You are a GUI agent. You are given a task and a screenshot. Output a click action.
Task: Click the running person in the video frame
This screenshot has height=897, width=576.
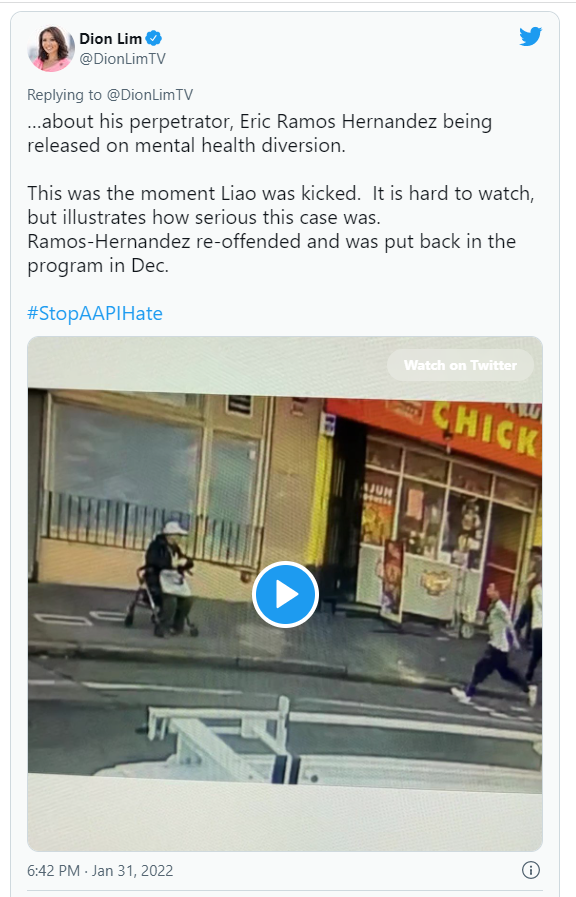click(x=495, y=644)
